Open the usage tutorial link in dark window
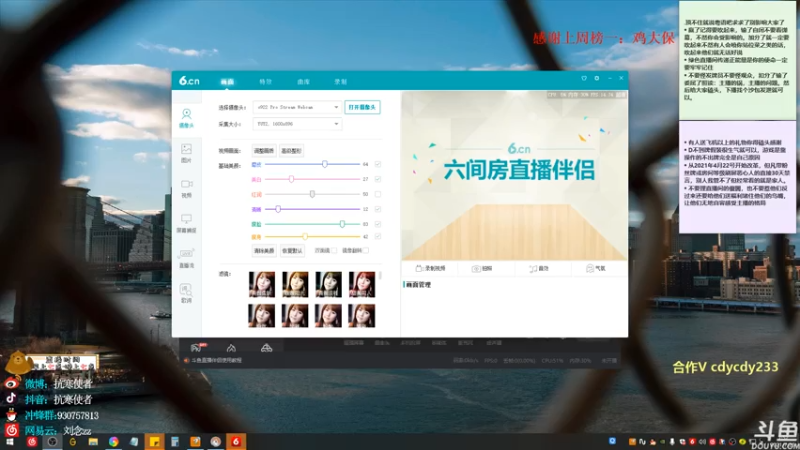The height and width of the screenshot is (450, 800). click(x=216, y=360)
